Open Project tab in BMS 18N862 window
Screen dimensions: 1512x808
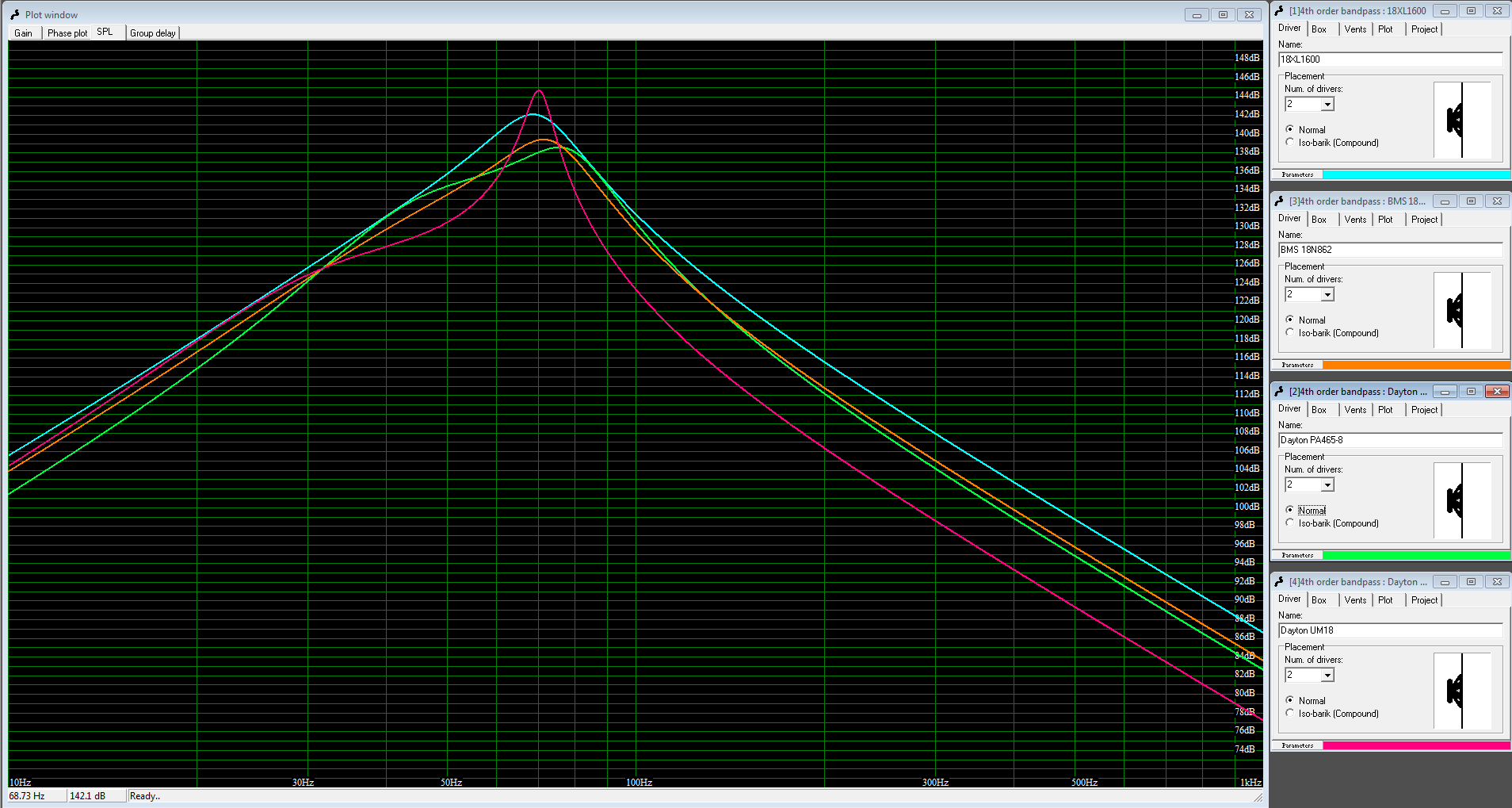coord(1424,220)
